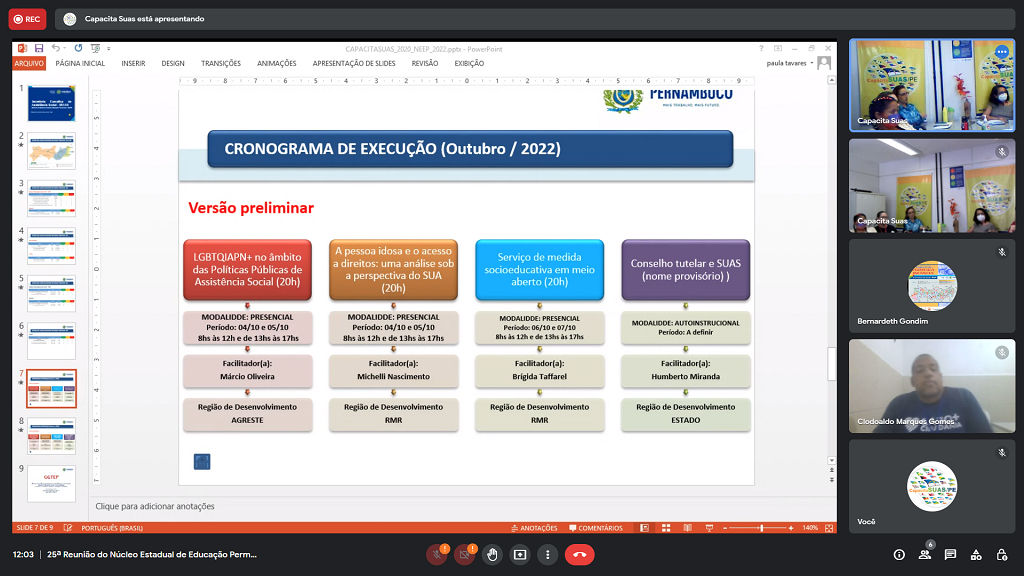Viewport: 1024px width, 576px height.
Task: Toggle the camera on
Action: (x=464, y=554)
